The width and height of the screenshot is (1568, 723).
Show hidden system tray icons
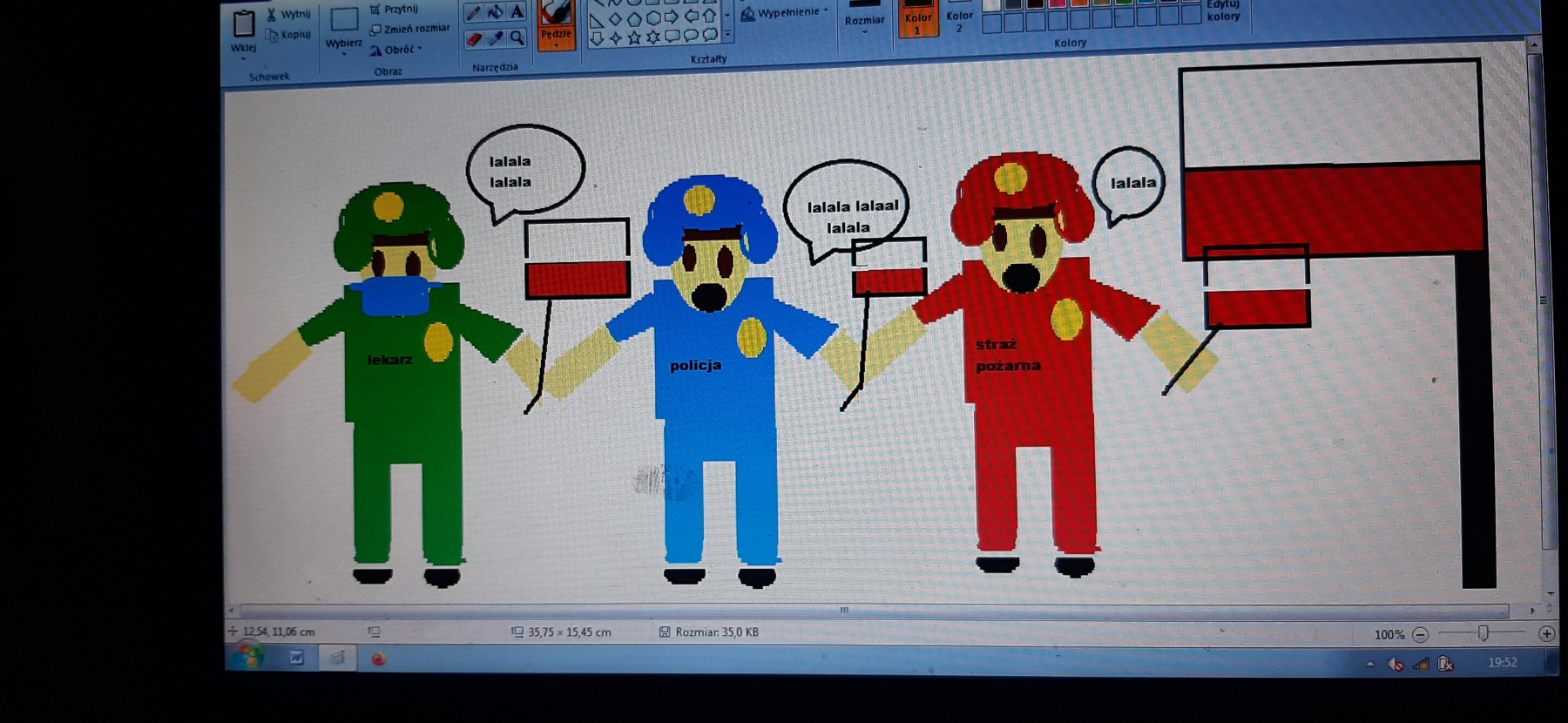(1370, 664)
